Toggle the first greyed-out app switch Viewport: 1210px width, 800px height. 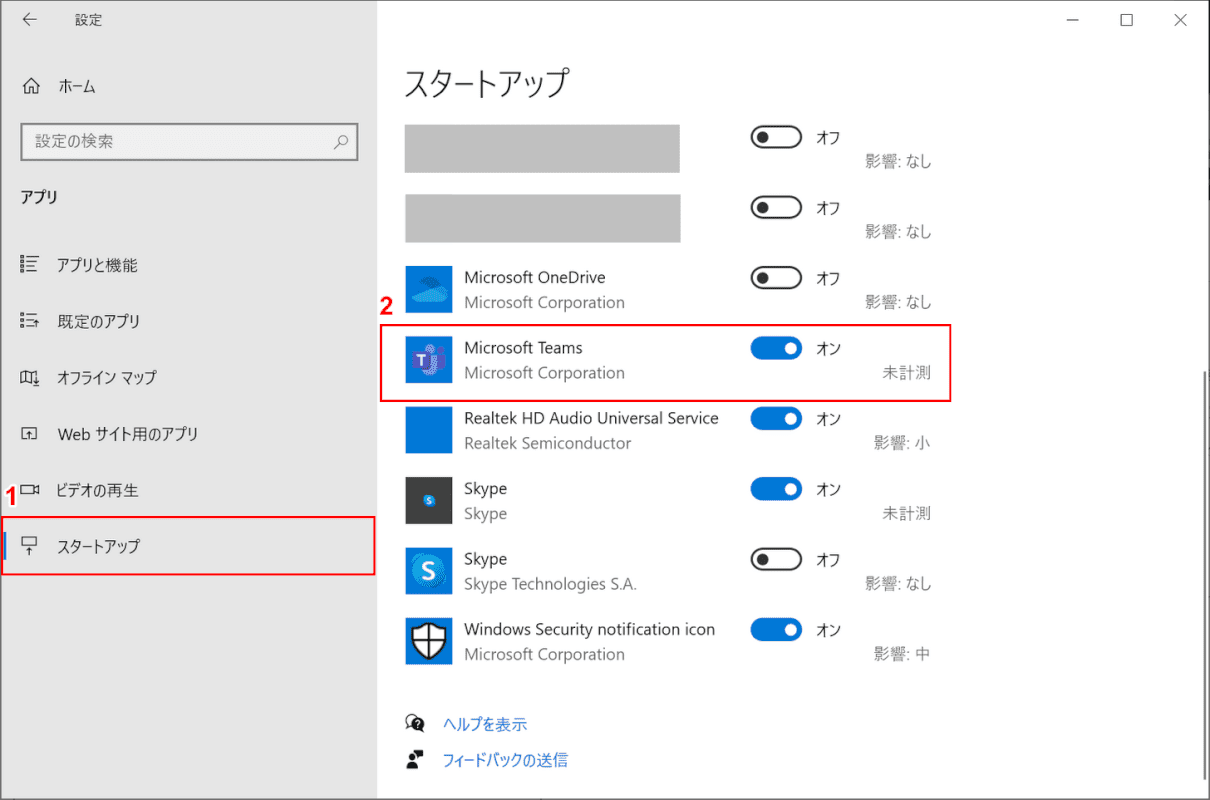(x=776, y=137)
